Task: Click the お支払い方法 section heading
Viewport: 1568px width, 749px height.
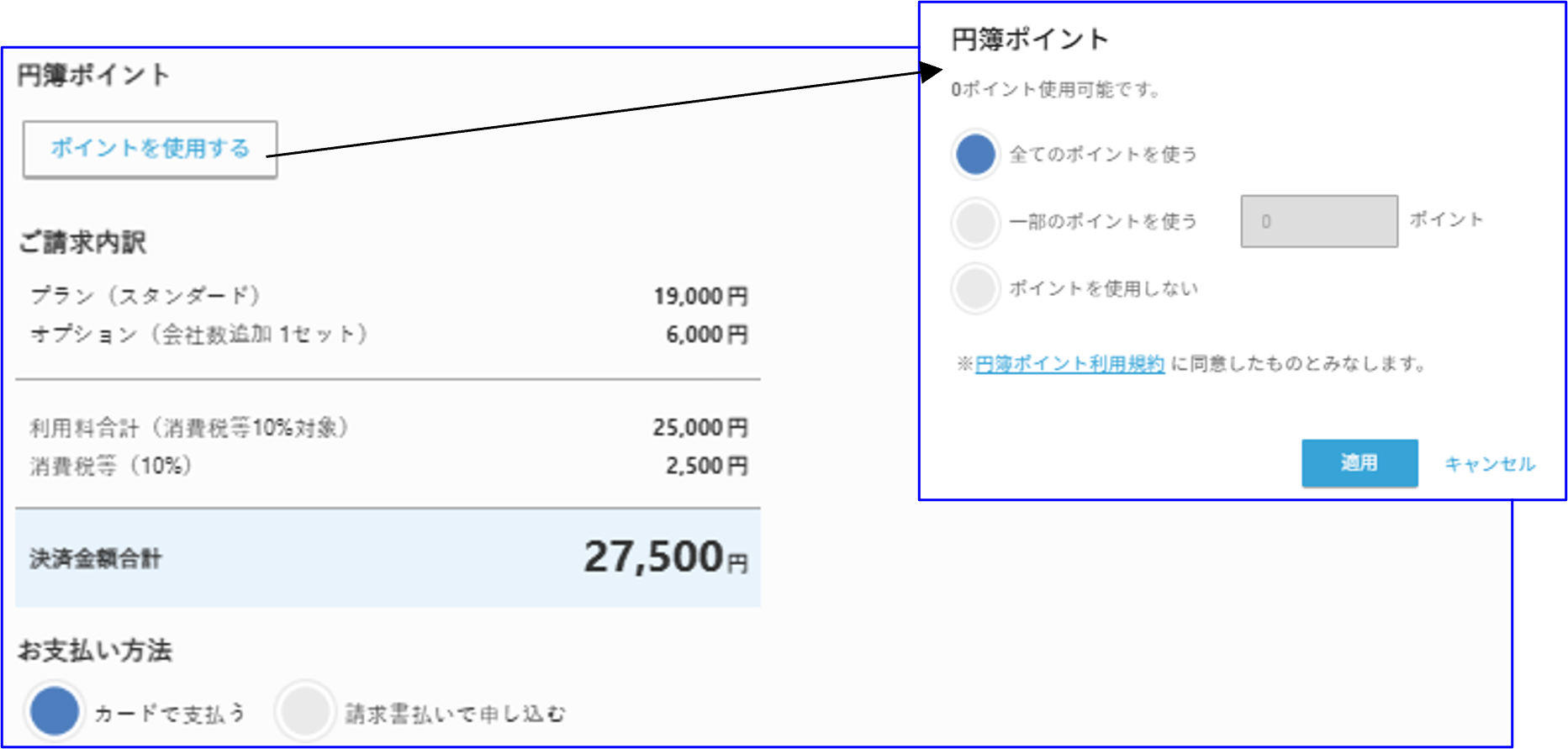Action: click(x=97, y=651)
